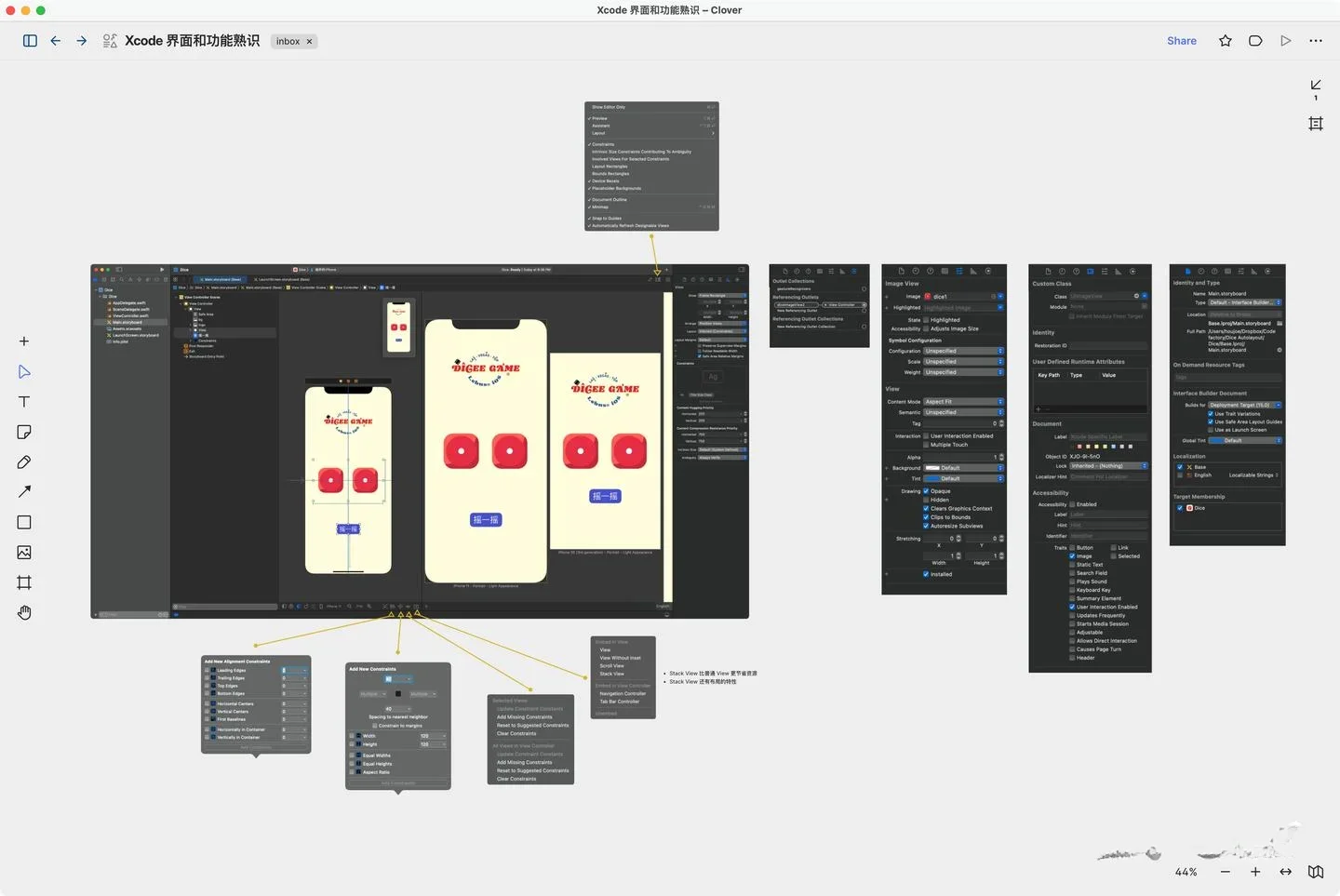1340x896 pixels.
Task: Remove the inbox tag
Action: (310, 41)
